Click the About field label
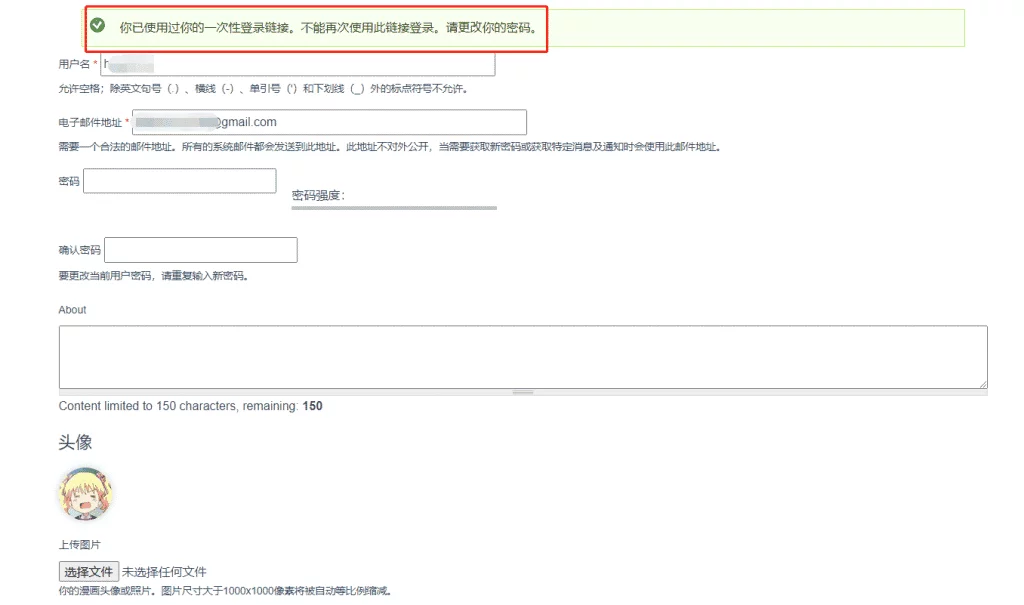The image size is (1024, 605). point(72,310)
